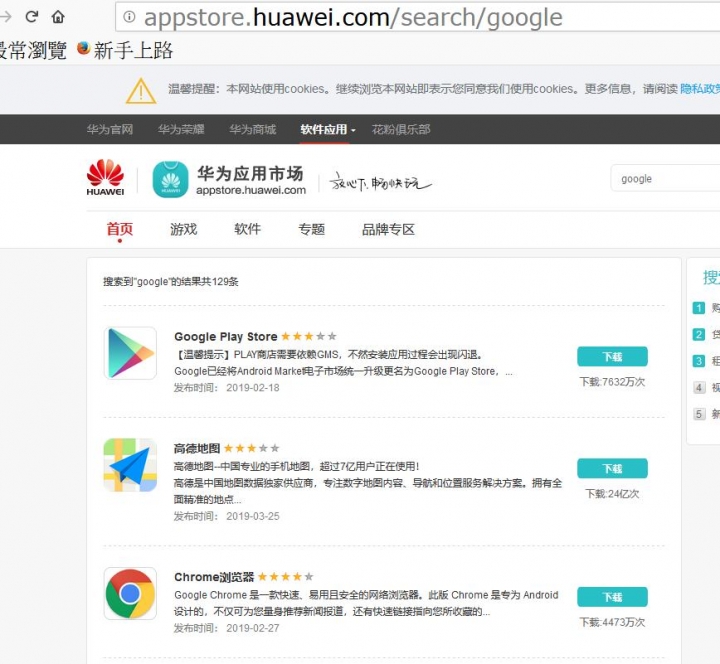Click the 高德地图--中国专业的手机地图 description line
720x664 pixels.
pyautogui.click(x=297, y=467)
